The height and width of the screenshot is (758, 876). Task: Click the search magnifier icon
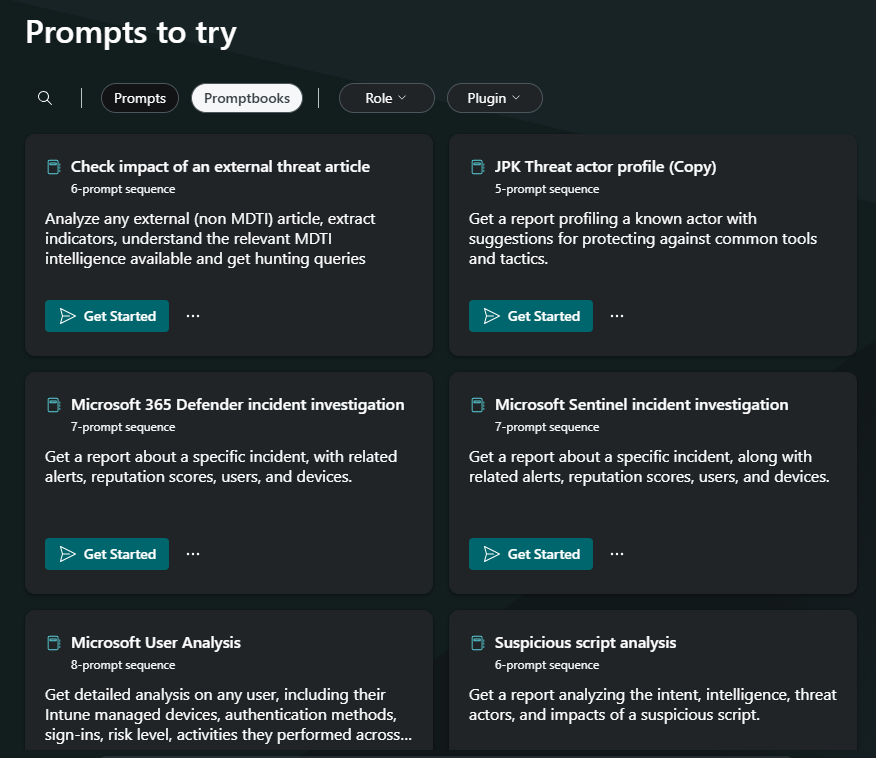(x=45, y=98)
